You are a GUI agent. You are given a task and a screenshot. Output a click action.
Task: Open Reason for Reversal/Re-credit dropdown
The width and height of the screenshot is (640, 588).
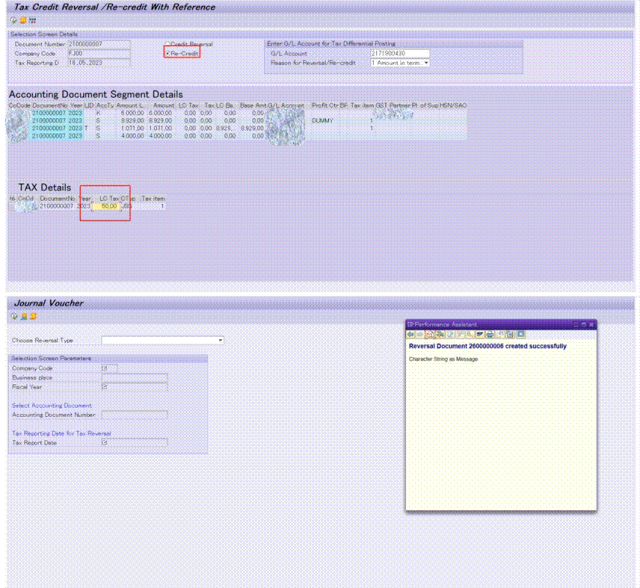coord(426,63)
